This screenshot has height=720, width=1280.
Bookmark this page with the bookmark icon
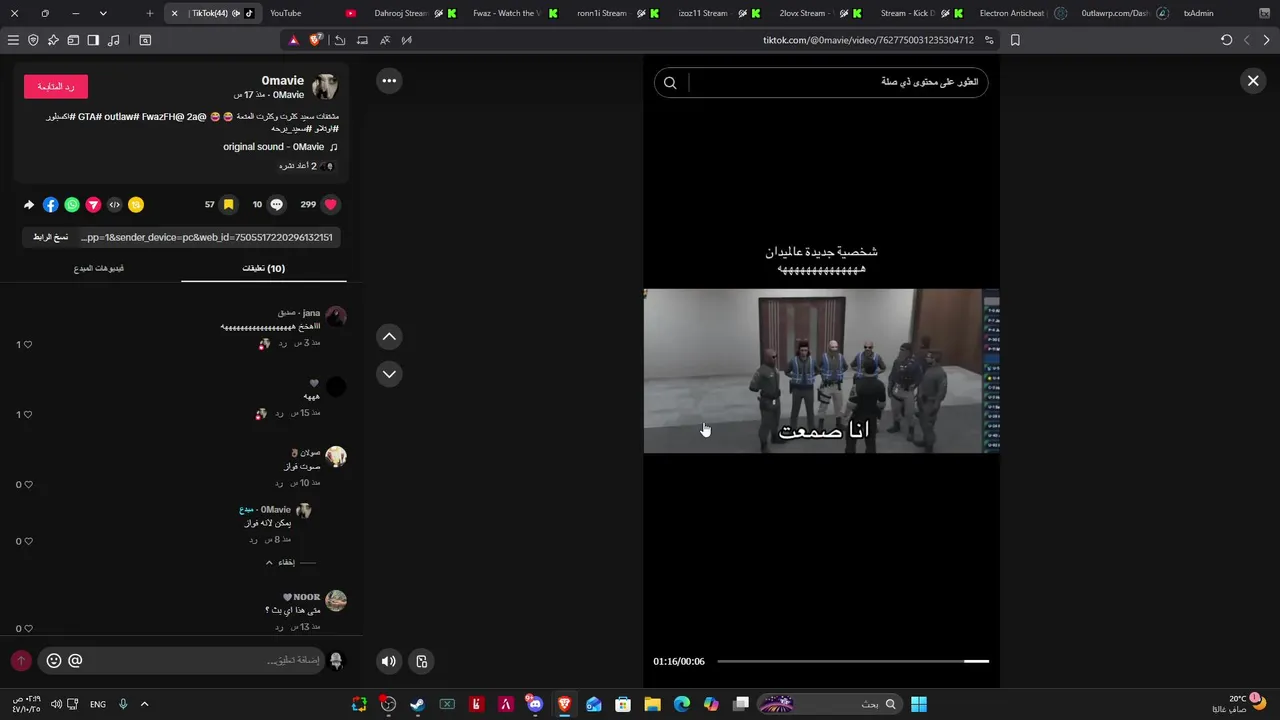pos(1015,40)
